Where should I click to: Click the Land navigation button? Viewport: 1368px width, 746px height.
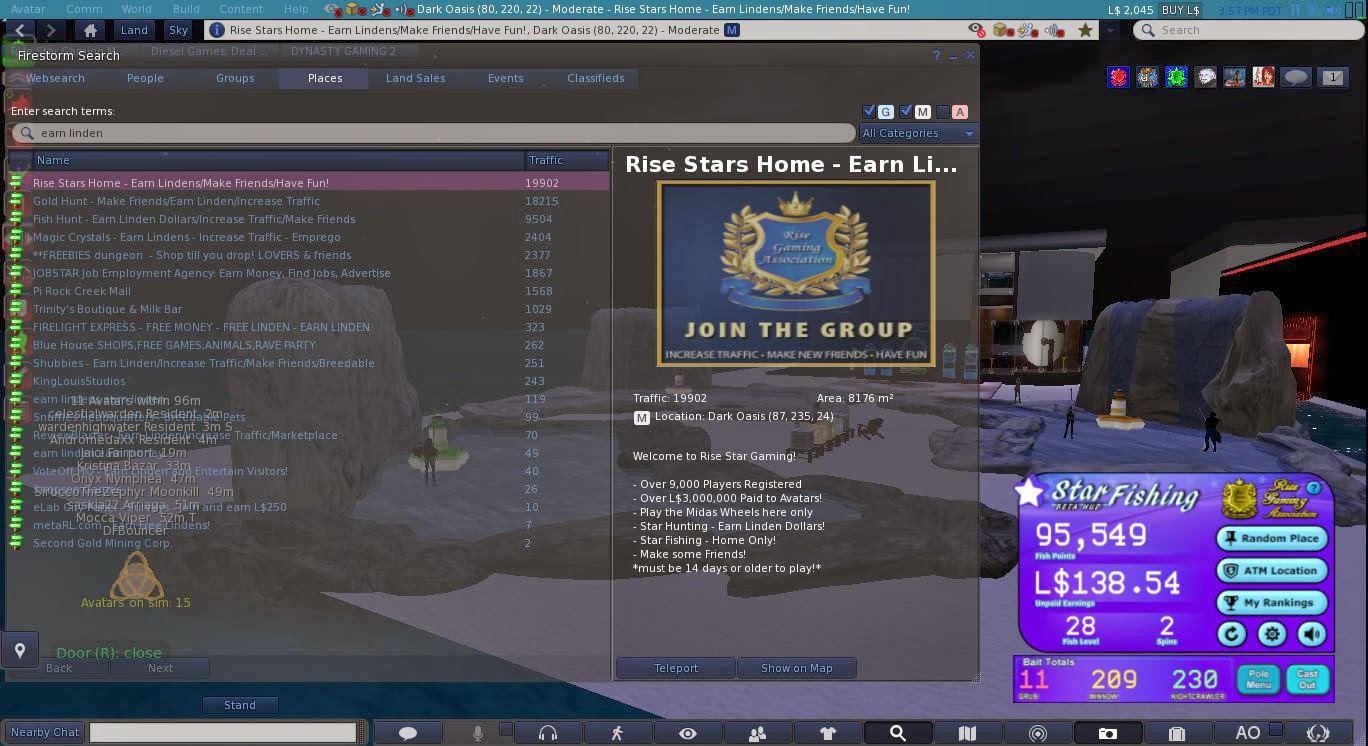pyautogui.click(x=134, y=30)
